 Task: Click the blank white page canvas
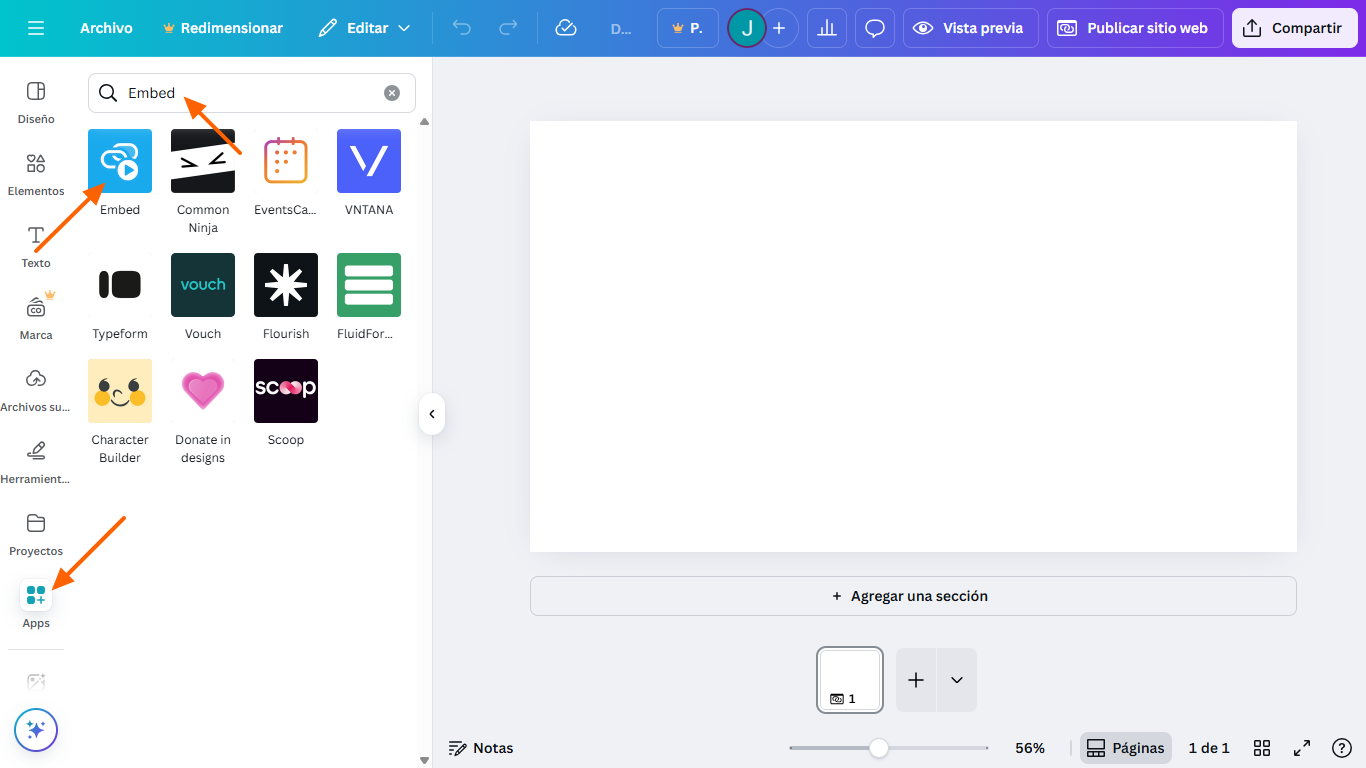[x=913, y=336]
